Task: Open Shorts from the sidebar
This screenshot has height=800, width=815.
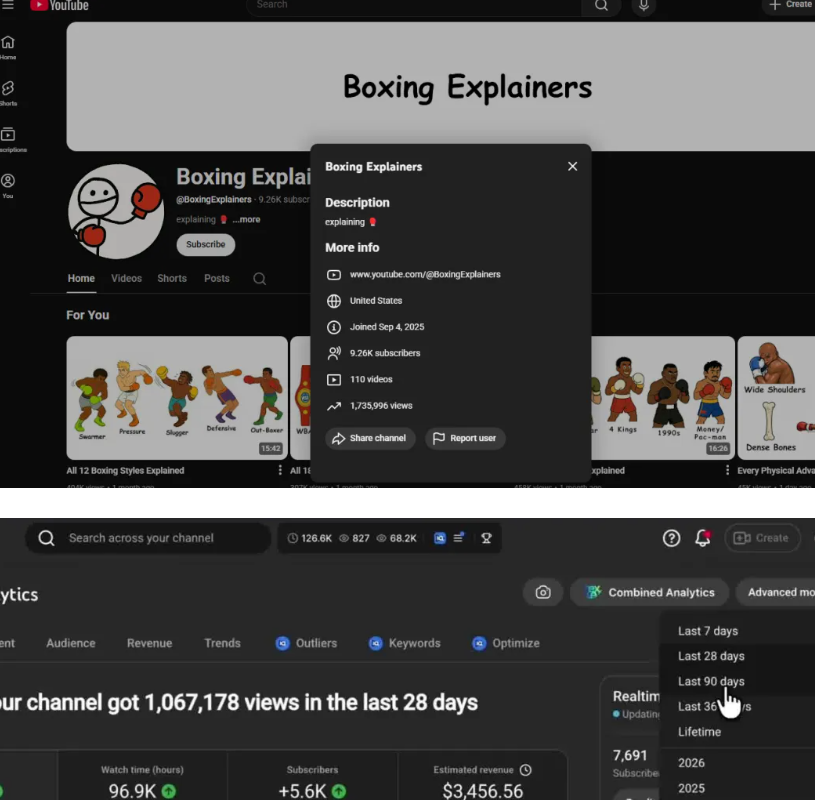Action: coord(10,93)
